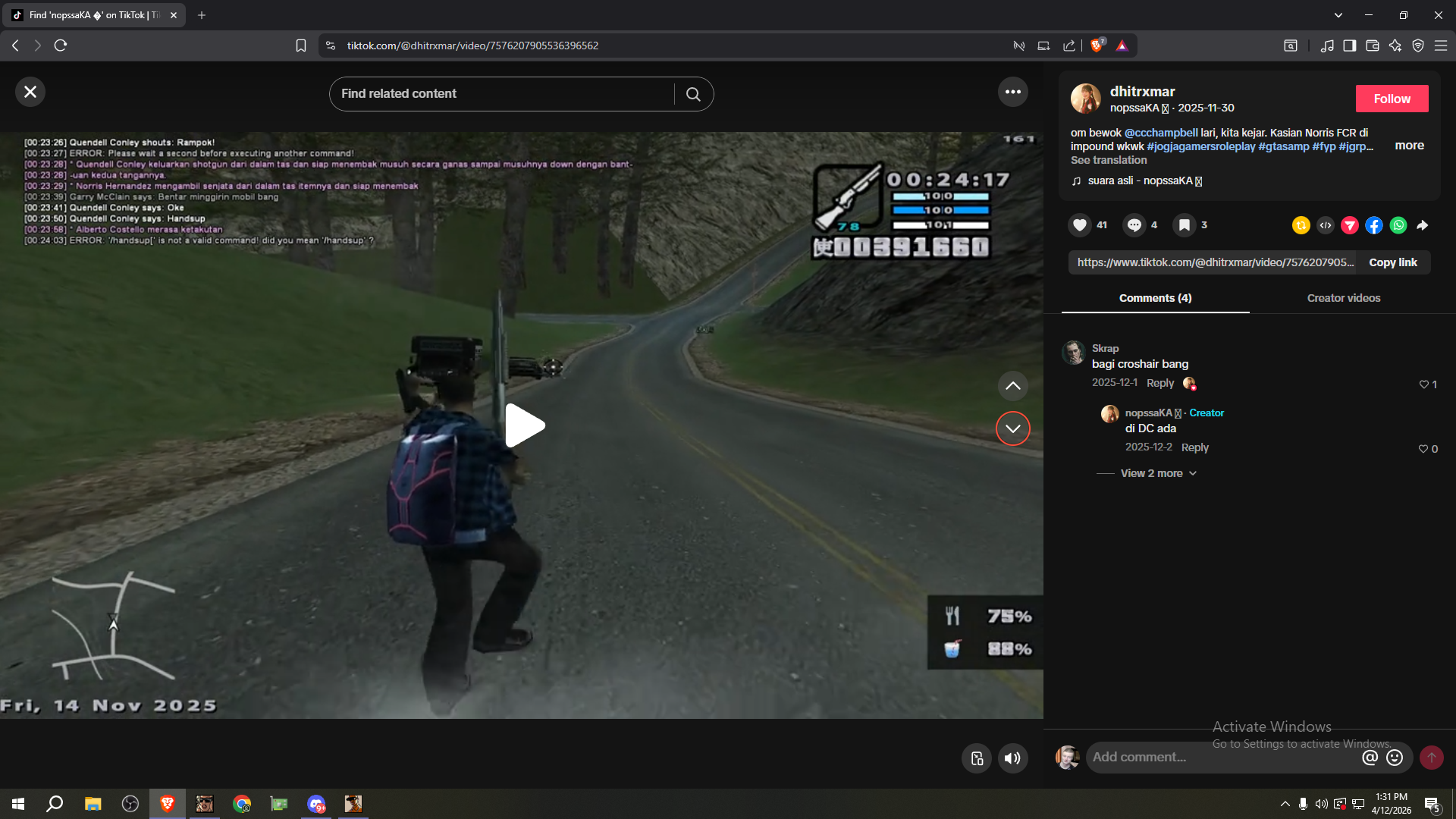The image size is (1456, 819).
Task: Open more share options arrow
Action: (1423, 225)
